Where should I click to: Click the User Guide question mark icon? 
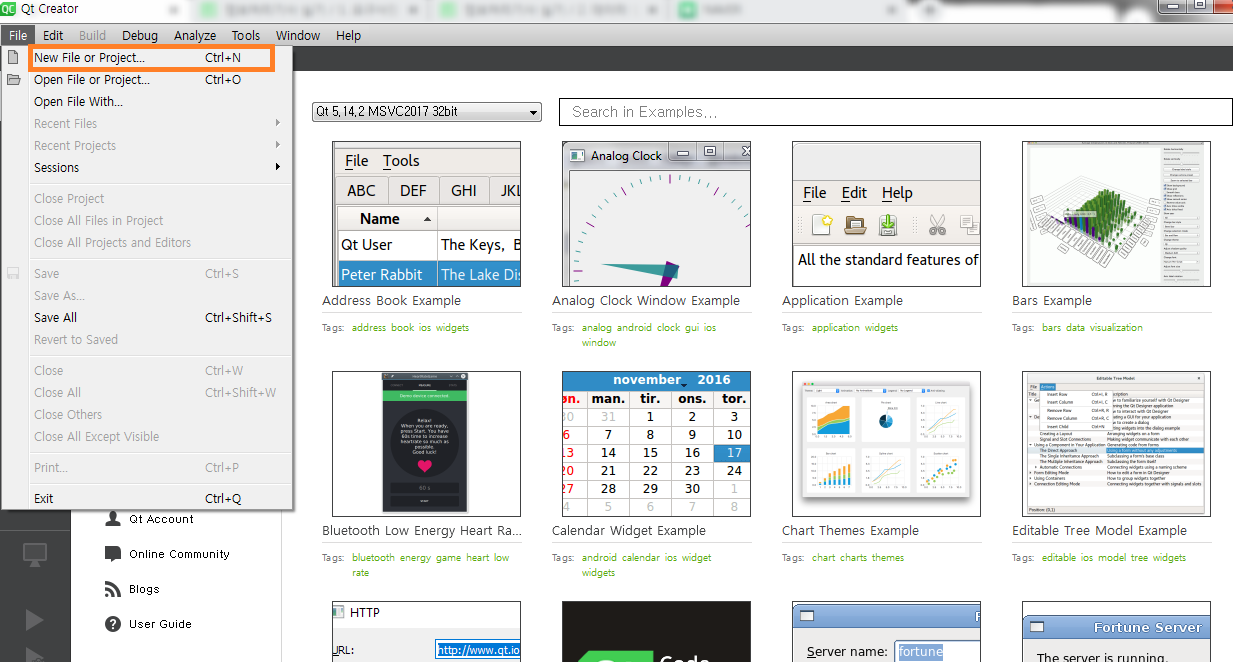[113, 624]
